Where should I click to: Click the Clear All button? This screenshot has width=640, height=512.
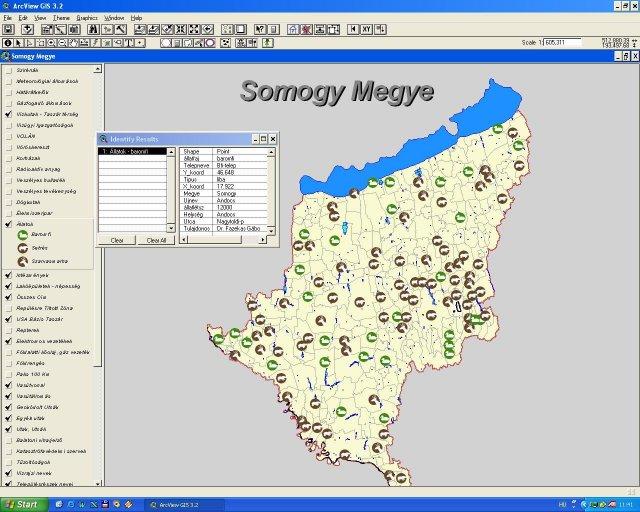pyautogui.click(x=157, y=240)
